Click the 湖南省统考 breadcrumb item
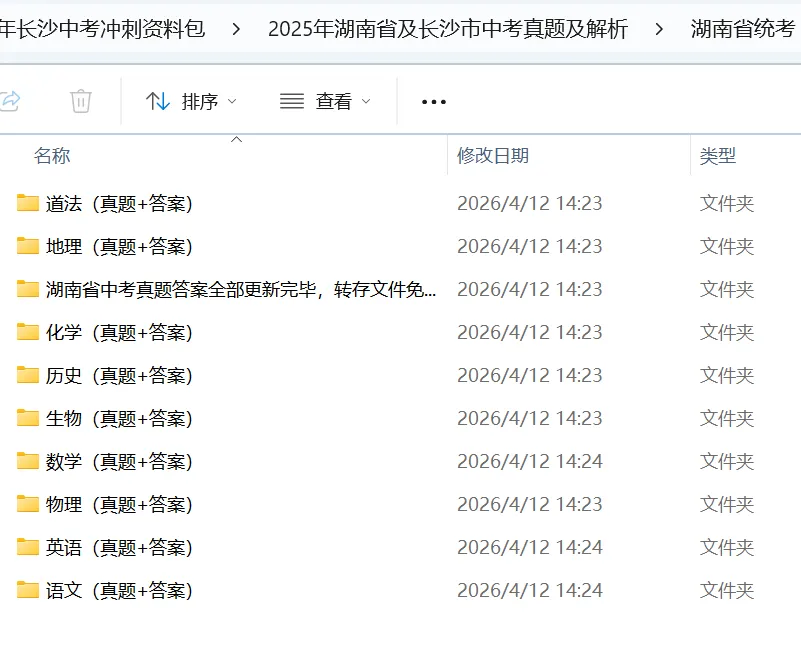This screenshot has height=662, width=801. (742, 30)
